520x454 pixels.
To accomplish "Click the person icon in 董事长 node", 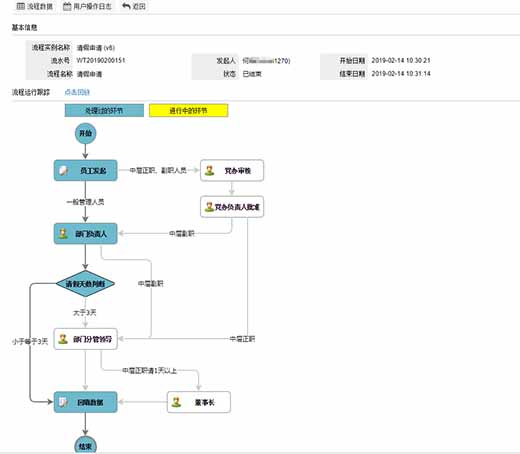I will (176, 402).
